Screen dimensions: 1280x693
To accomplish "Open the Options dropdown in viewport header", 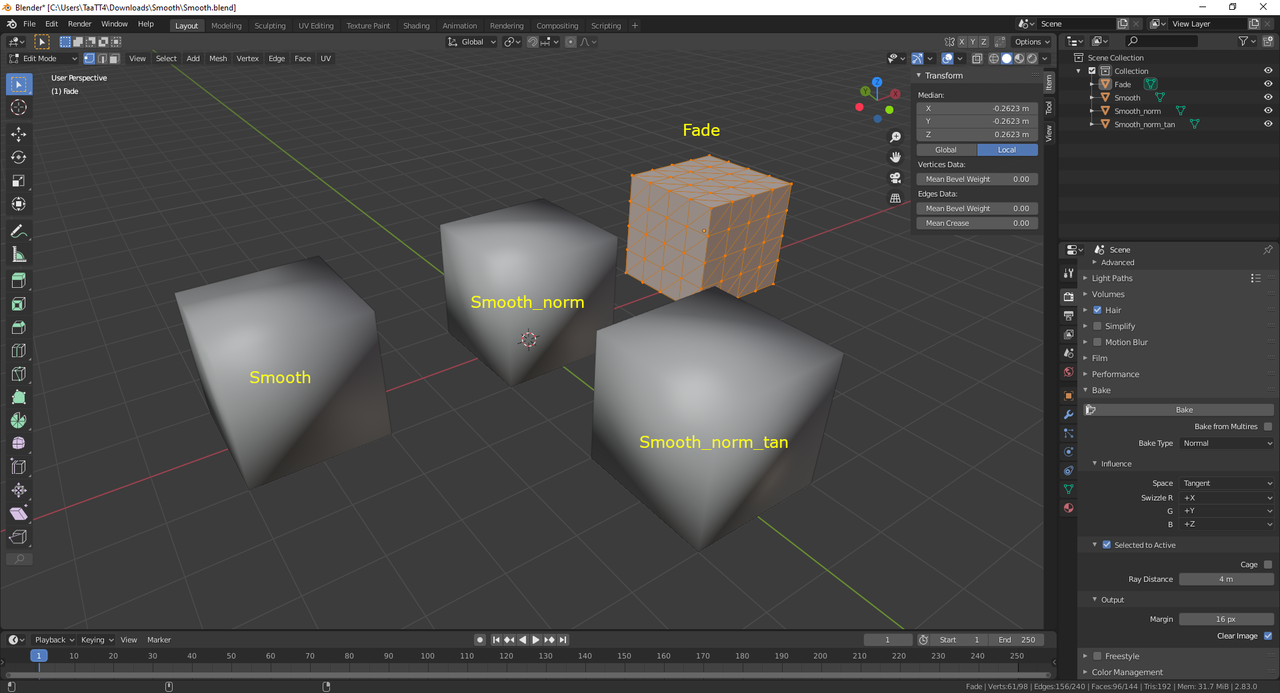I will (1032, 42).
